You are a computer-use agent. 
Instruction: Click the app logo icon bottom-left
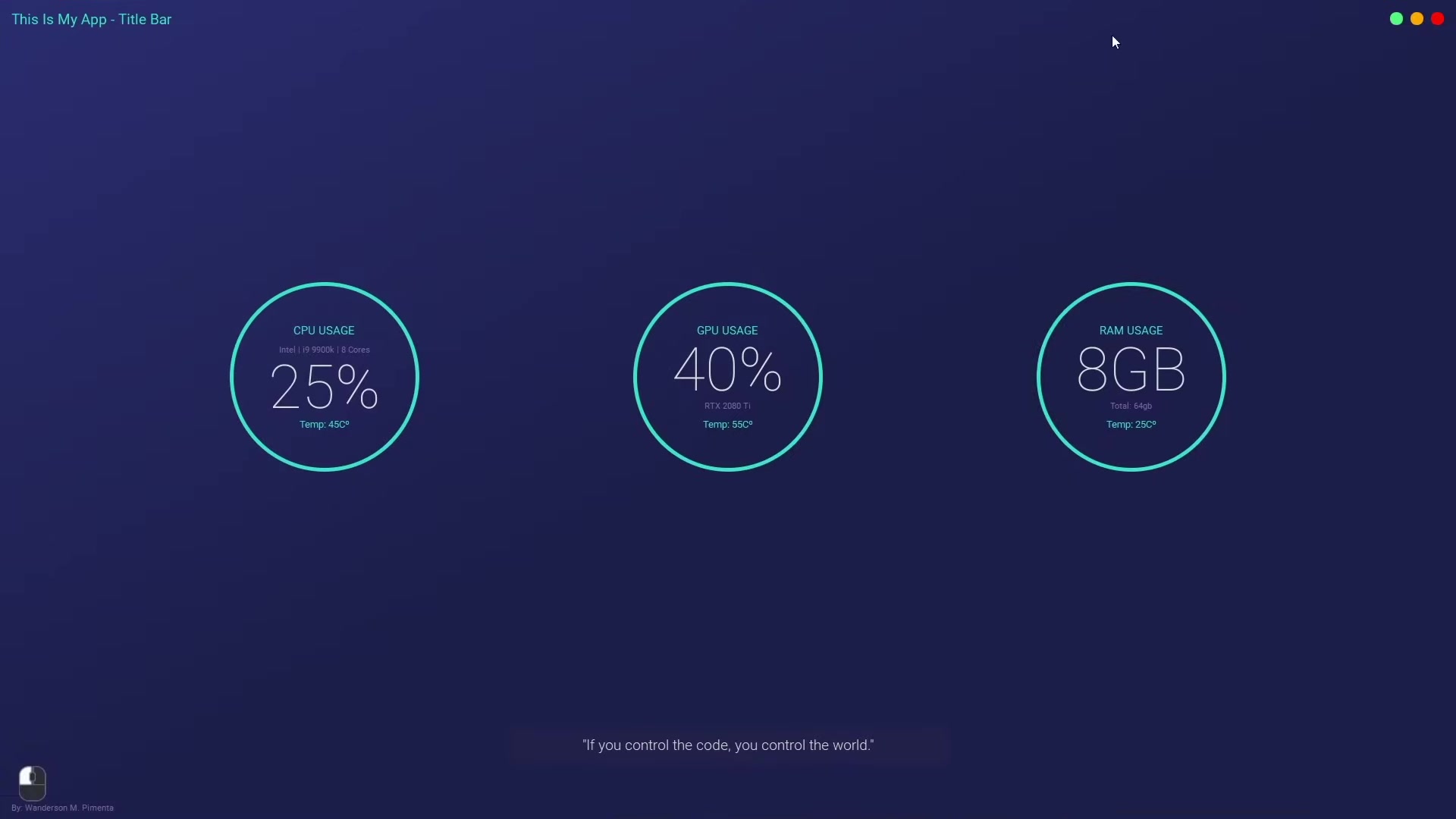(x=31, y=780)
